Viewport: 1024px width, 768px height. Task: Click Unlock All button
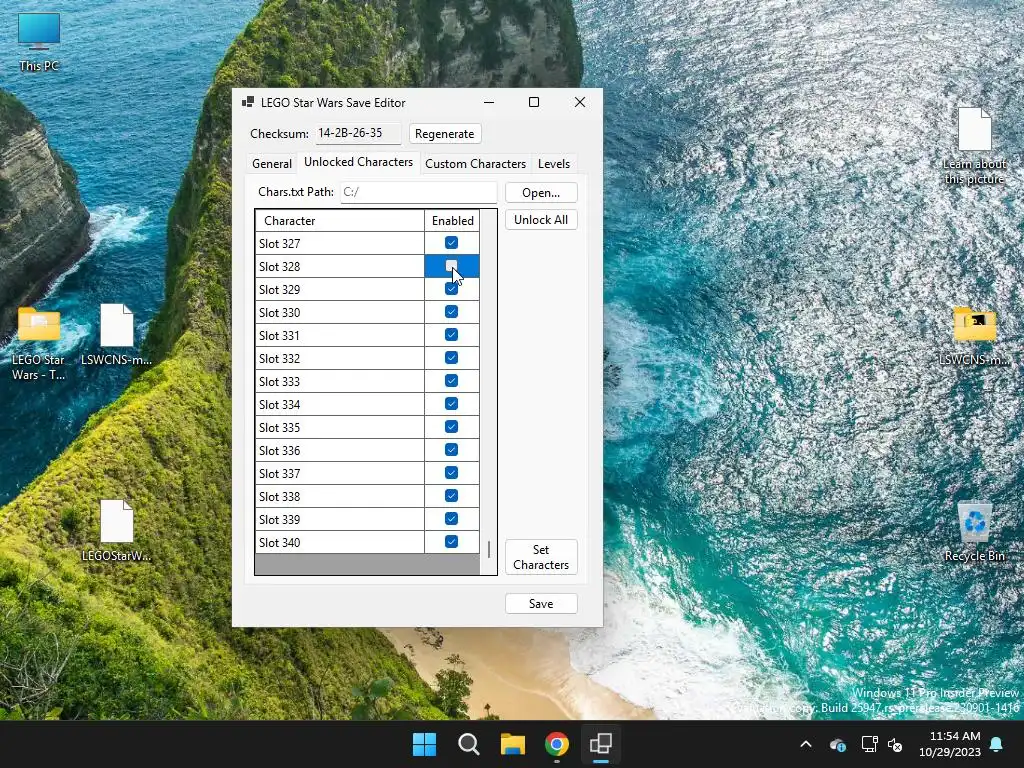[541, 219]
